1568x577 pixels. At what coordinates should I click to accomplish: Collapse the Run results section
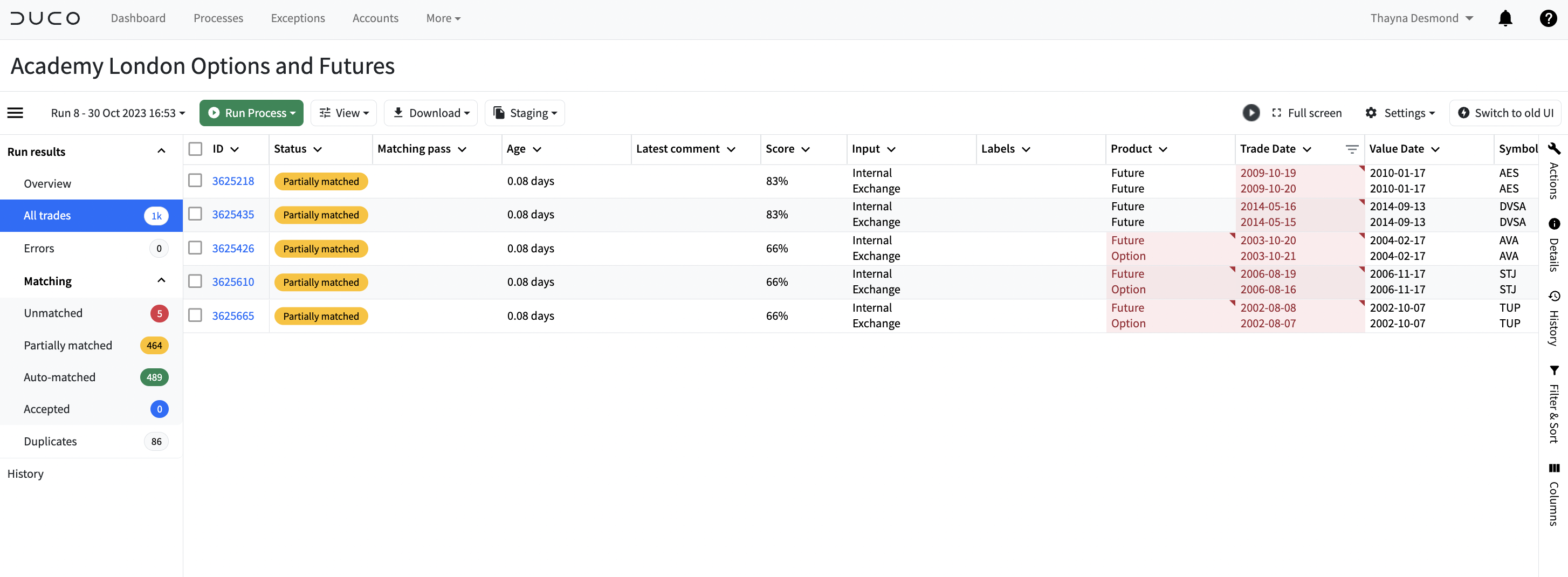tap(161, 151)
